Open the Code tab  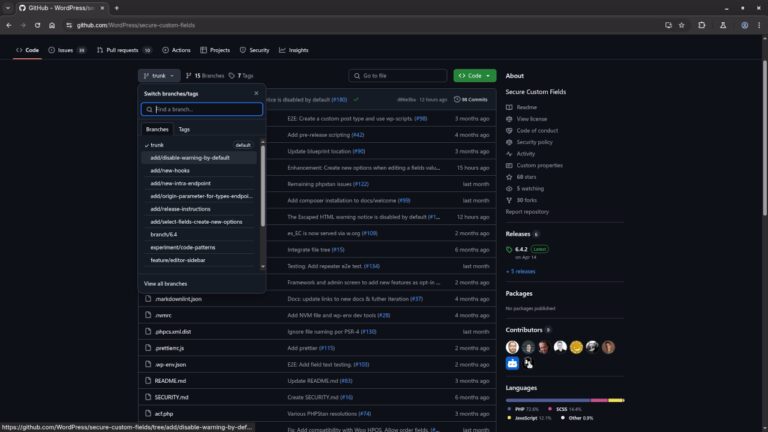(27, 50)
